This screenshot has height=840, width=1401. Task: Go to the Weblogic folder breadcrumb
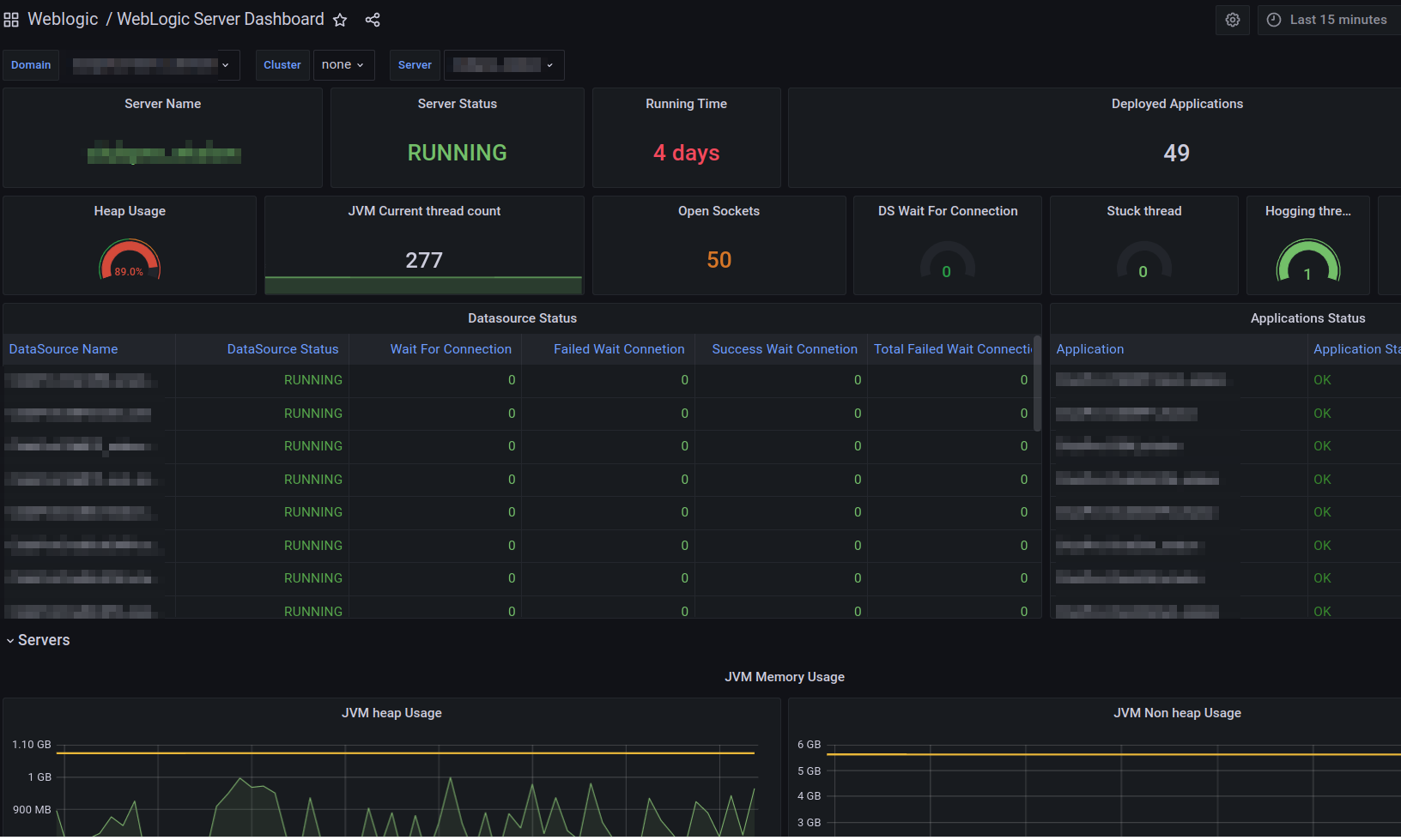pyautogui.click(x=63, y=20)
